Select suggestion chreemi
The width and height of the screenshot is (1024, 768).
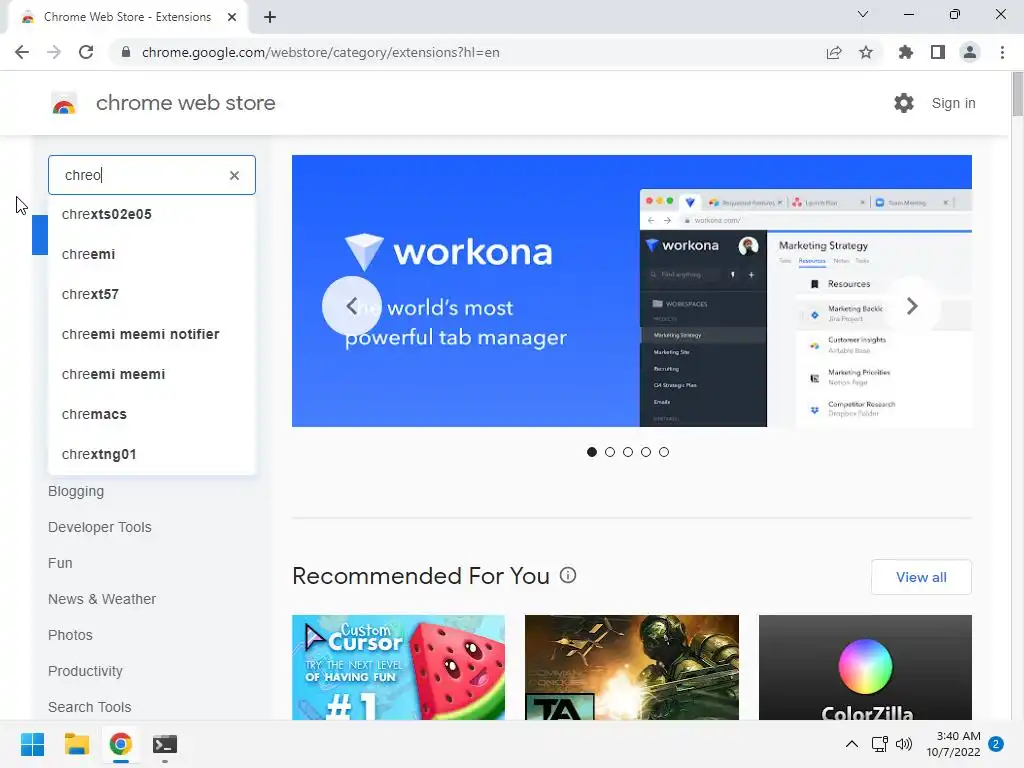click(152, 254)
